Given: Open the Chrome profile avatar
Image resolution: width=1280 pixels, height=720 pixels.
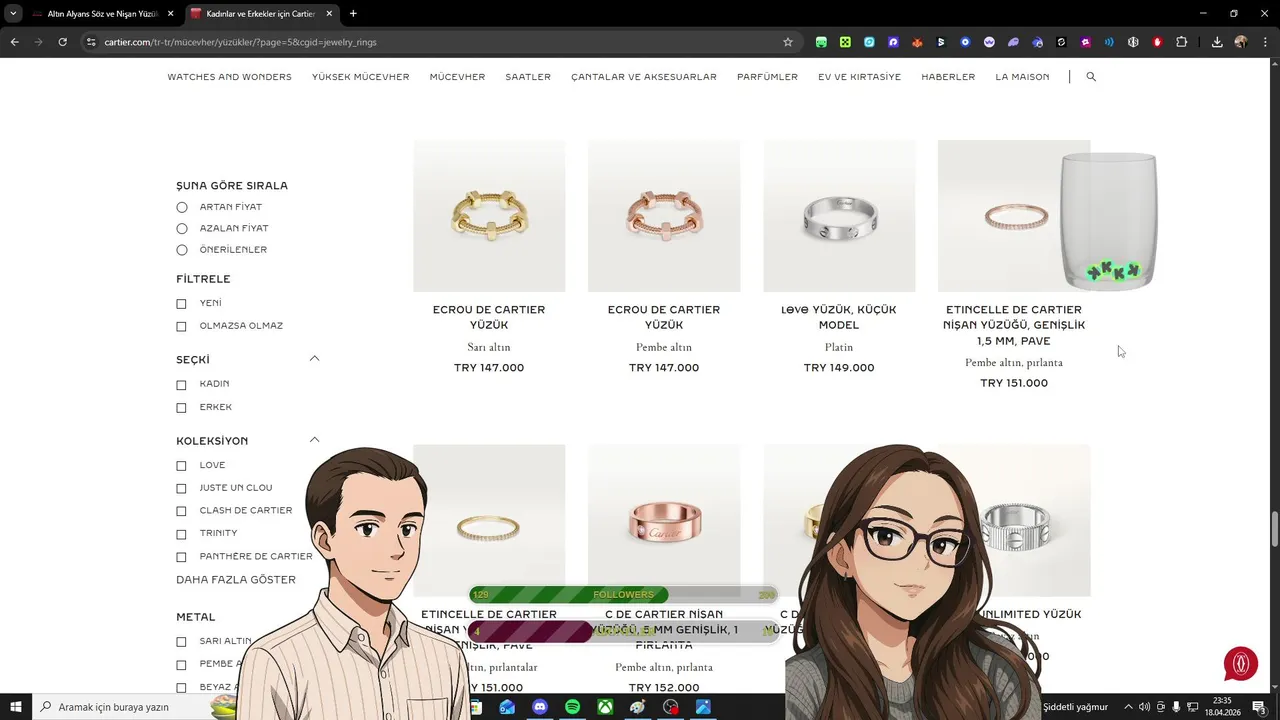Looking at the screenshot, I should click(x=1241, y=42).
